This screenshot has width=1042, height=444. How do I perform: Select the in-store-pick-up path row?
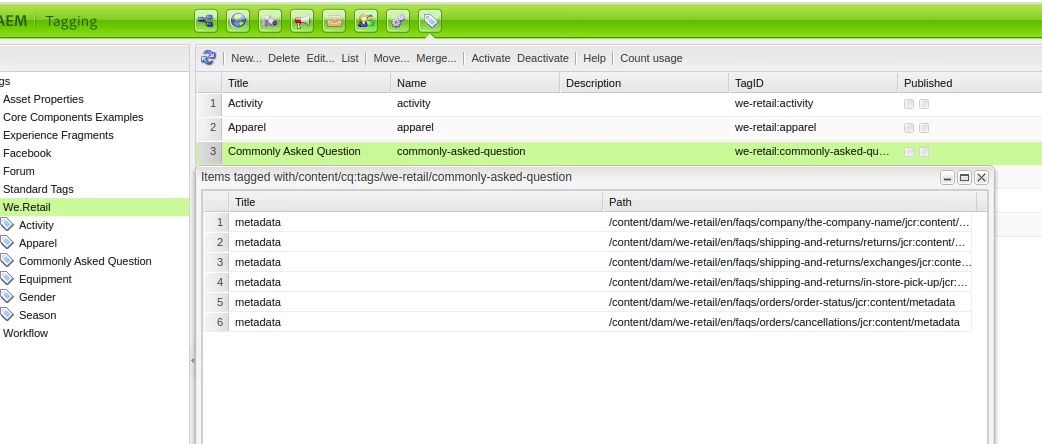[587, 282]
